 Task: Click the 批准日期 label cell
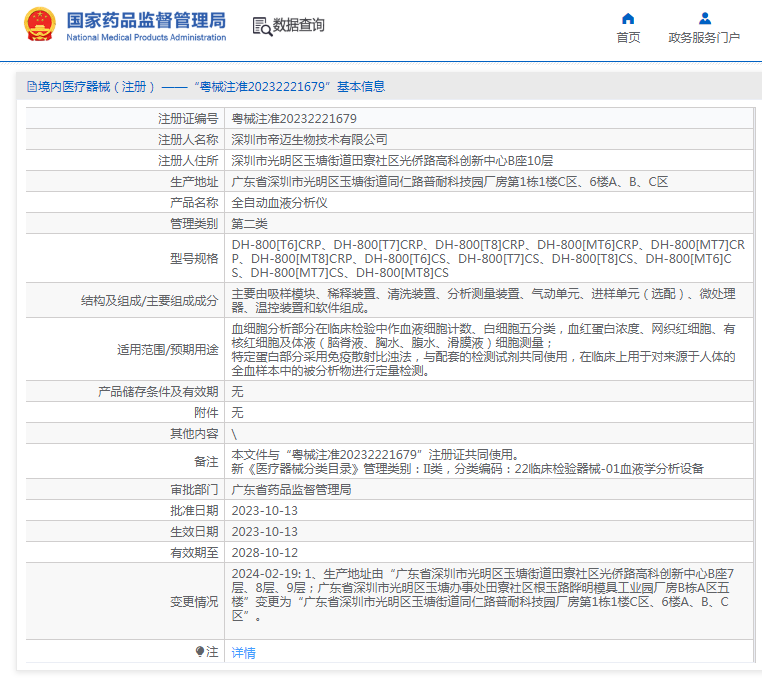coord(125,510)
